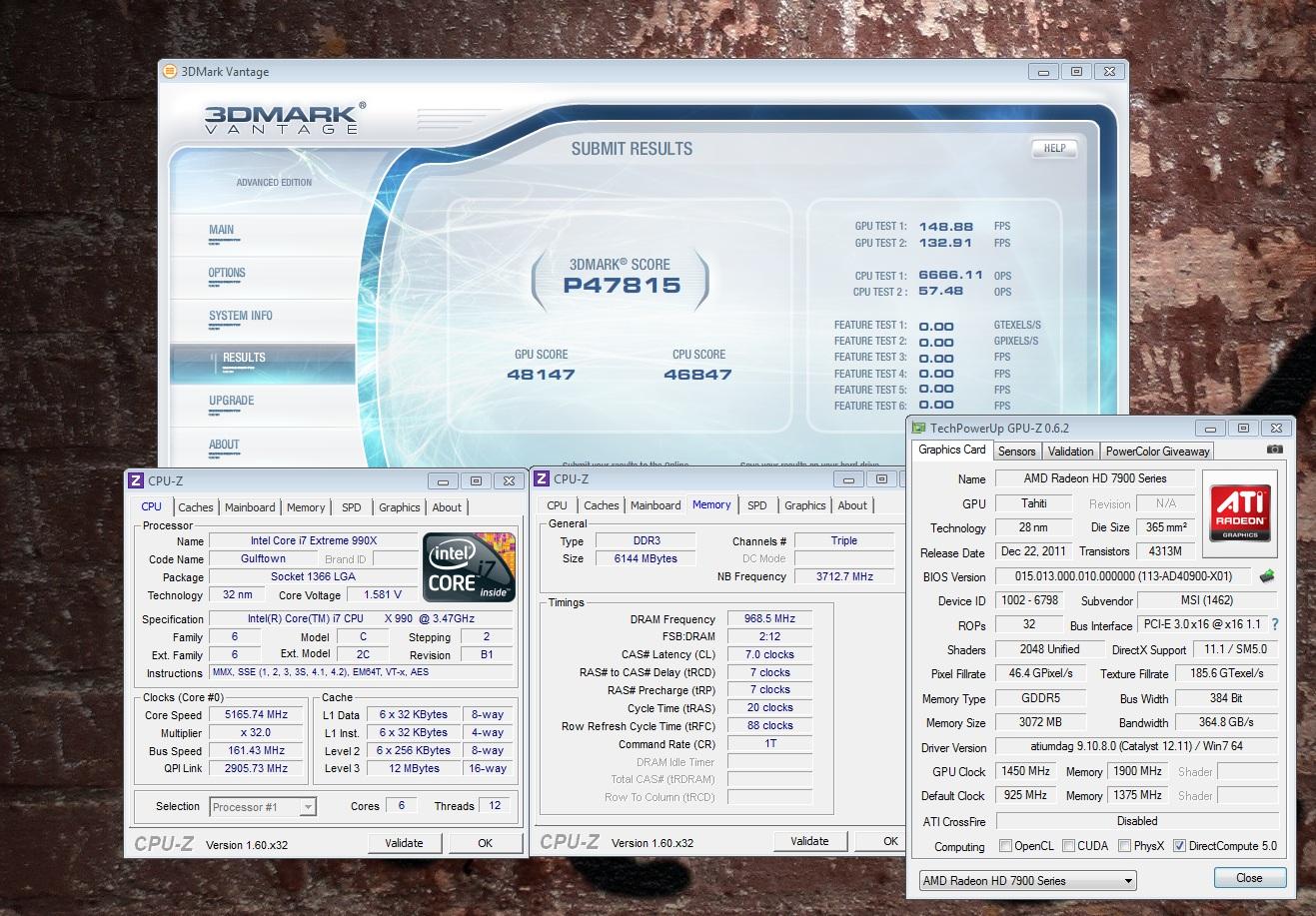Click the HELP button in 3DMark Vantage
Image resolution: width=1316 pixels, height=916 pixels.
coord(1054,148)
